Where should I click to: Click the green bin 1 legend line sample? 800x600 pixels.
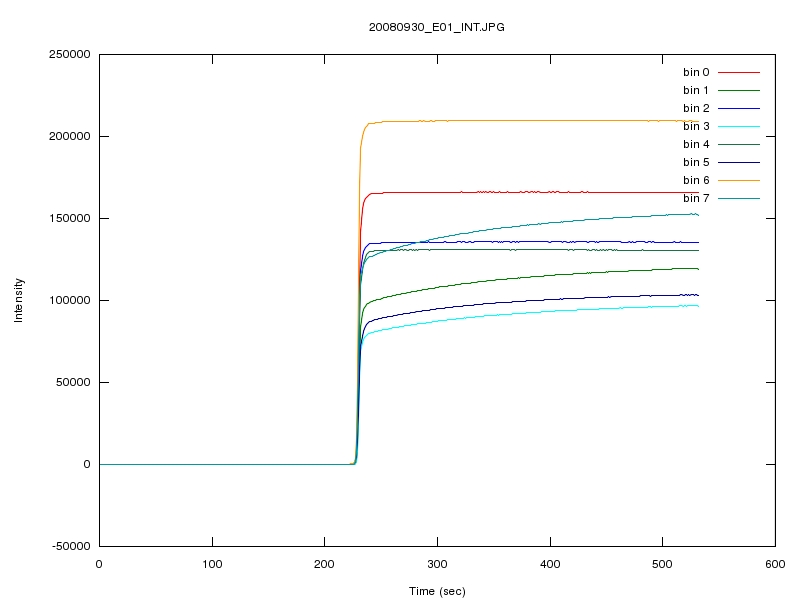tap(739, 90)
